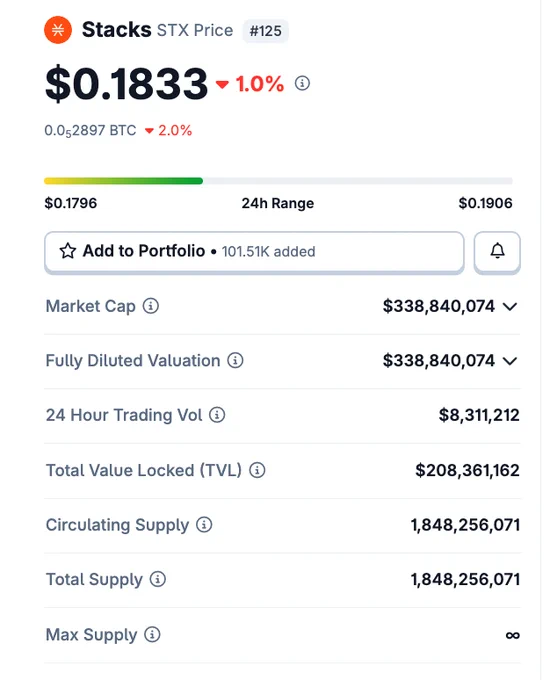Click the BTC price 0.0₅2897 text
Screen dimensions: 557x680
90,131
